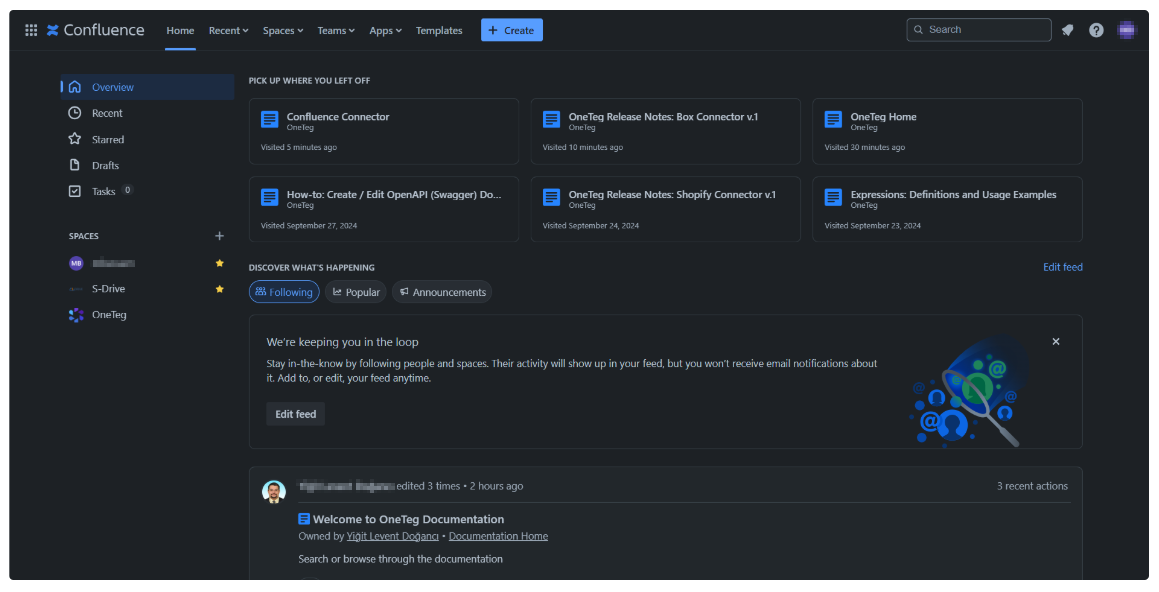
Task: Switch to the Announcements feed tab
Action: (x=442, y=292)
